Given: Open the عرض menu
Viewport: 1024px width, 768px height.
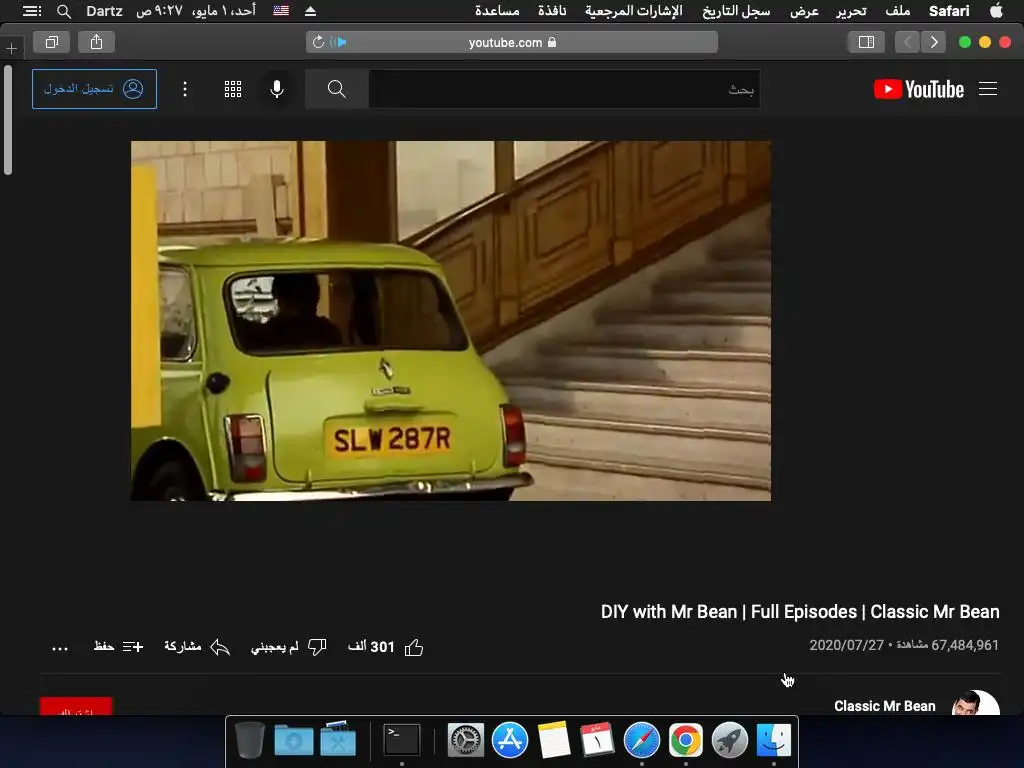Looking at the screenshot, I should click(x=805, y=10).
